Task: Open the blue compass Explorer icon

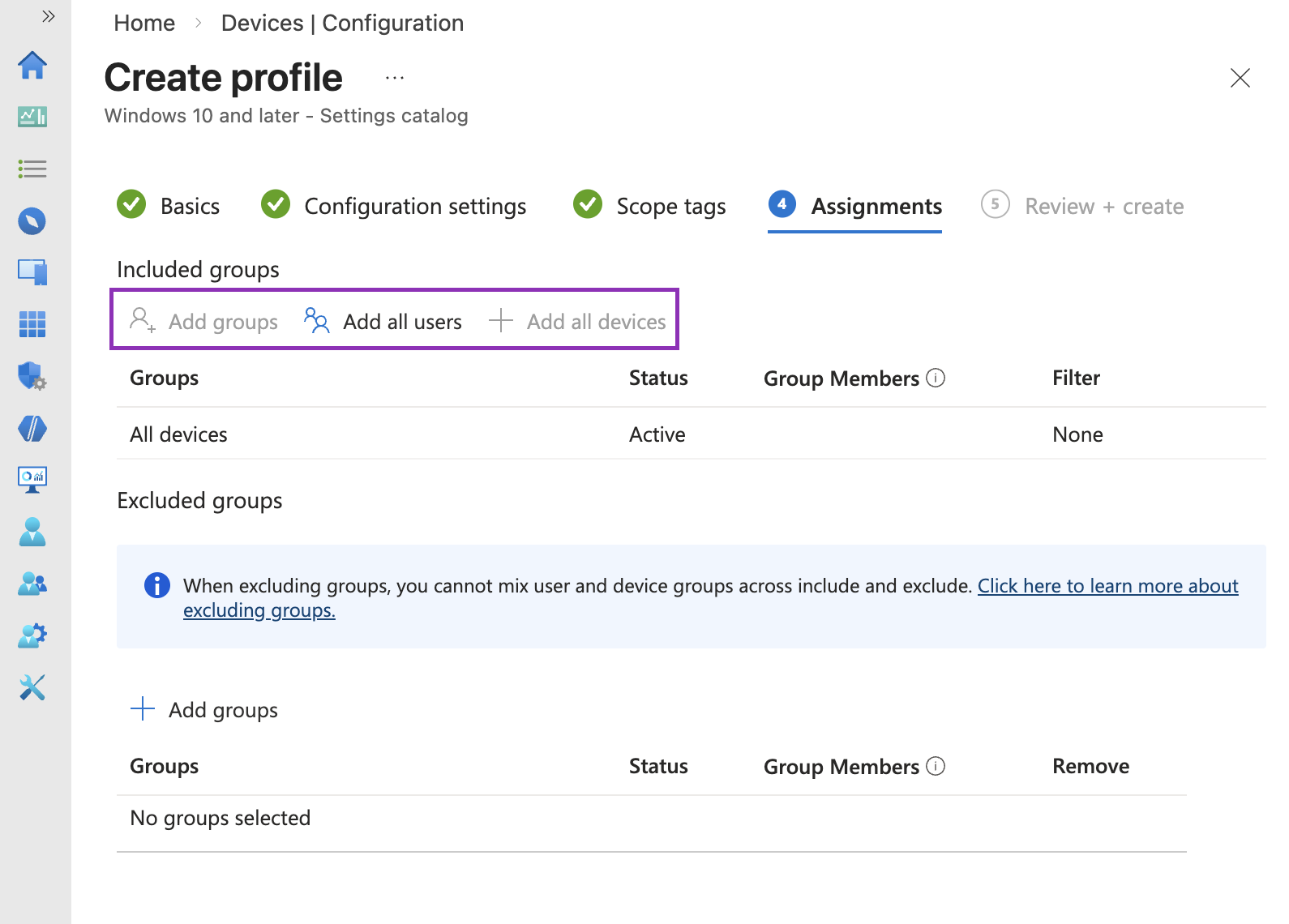Action: pyautogui.click(x=32, y=220)
